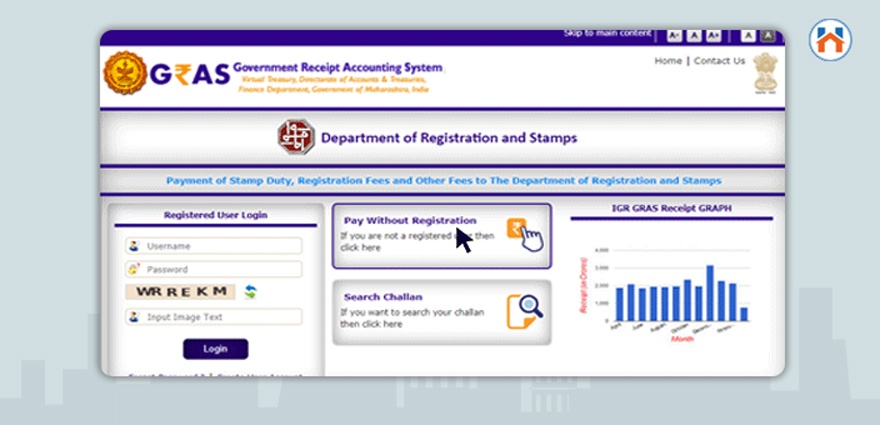This screenshot has height=425, width=880.
Task: Refresh the captcha image
Action: coord(250,292)
